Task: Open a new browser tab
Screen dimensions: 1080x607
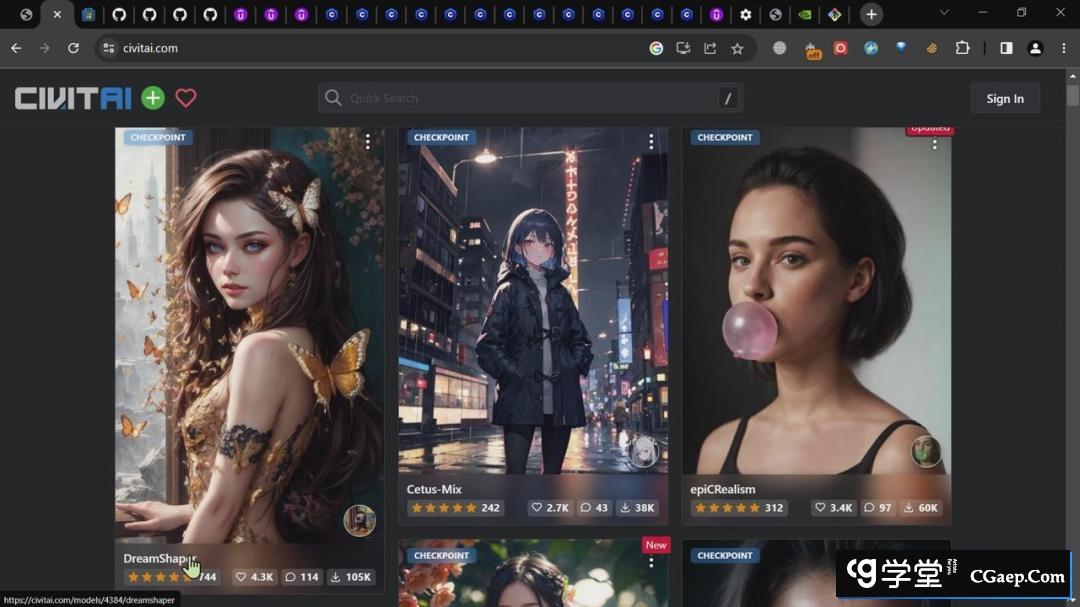Action: [871, 14]
